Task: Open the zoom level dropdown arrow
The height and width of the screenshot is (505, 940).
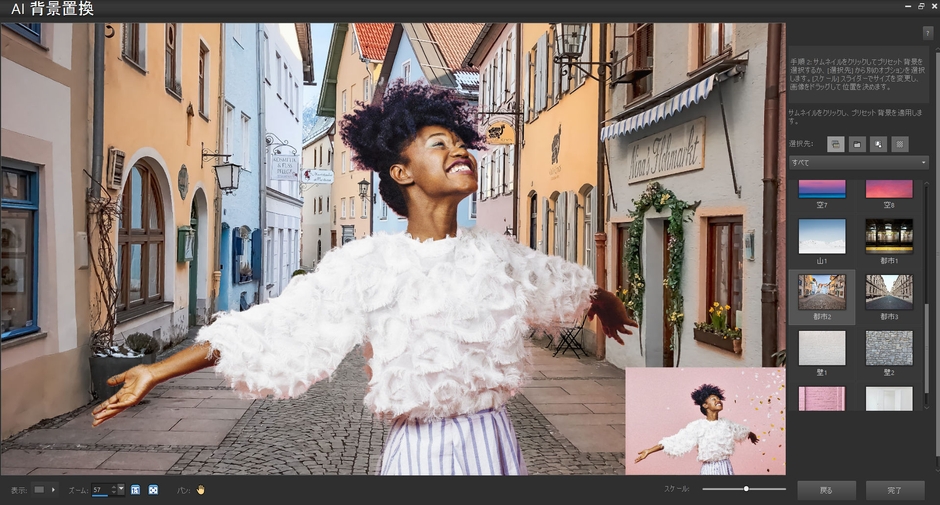Action: point(121,490)
